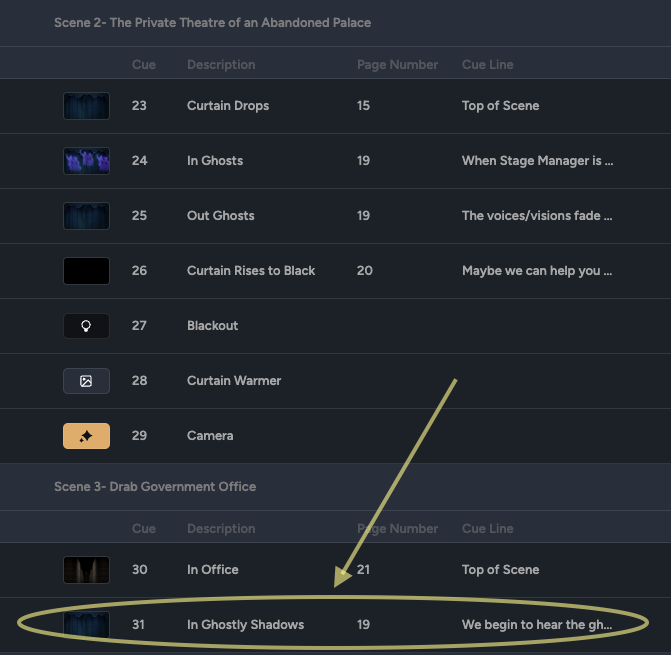
Task: Open the black thumbnail for cue 26
Action: coord(86,271)
